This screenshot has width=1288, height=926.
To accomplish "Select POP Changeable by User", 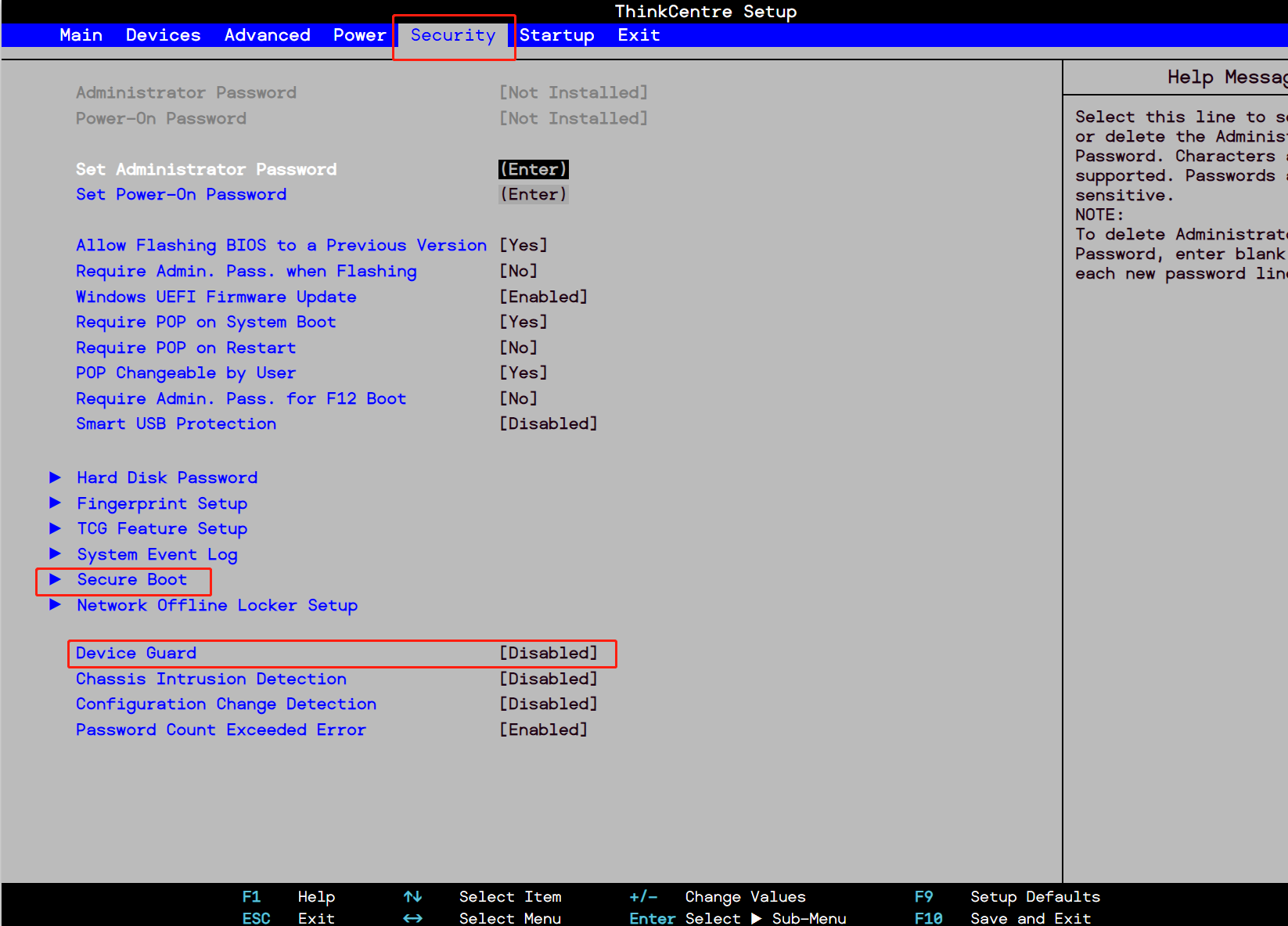I will point(185,373).
